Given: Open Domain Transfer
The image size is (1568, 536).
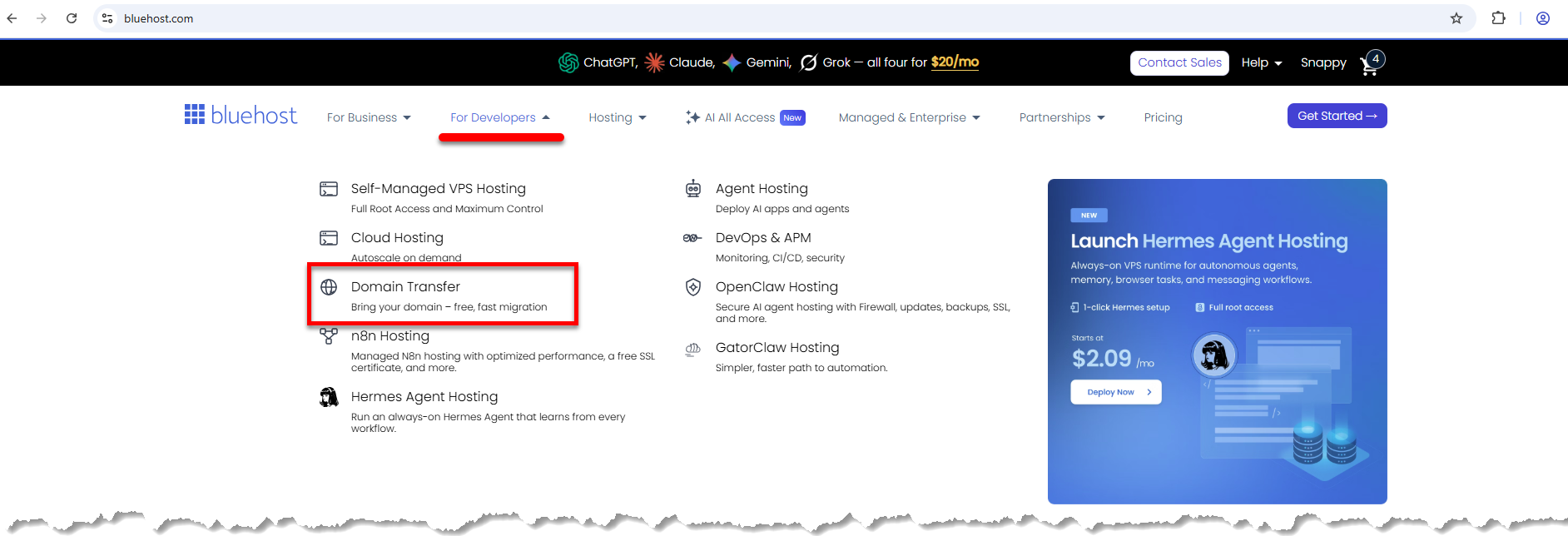Looking at the screenshot, I should (x=405, y=287).
